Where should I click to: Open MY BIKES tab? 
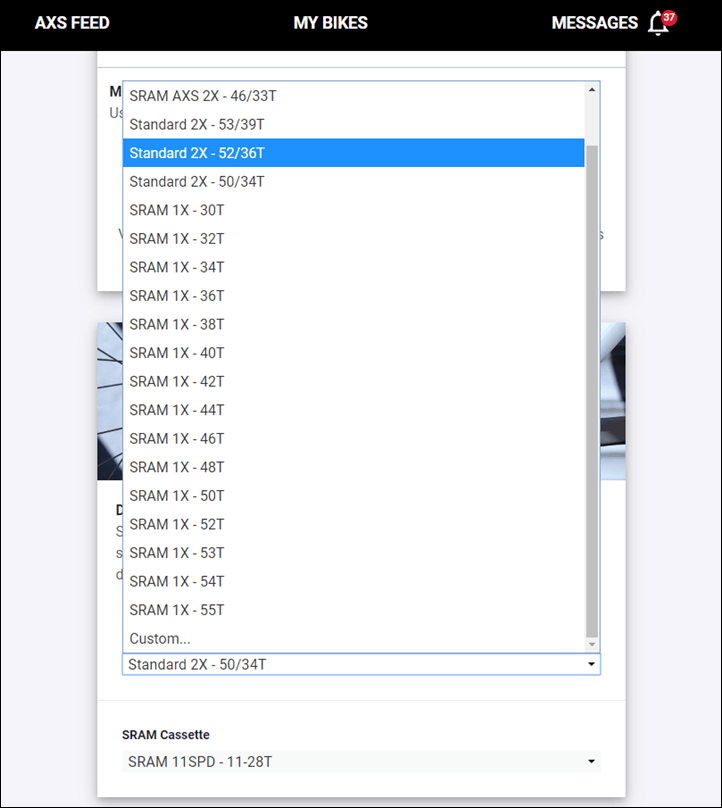330,23
